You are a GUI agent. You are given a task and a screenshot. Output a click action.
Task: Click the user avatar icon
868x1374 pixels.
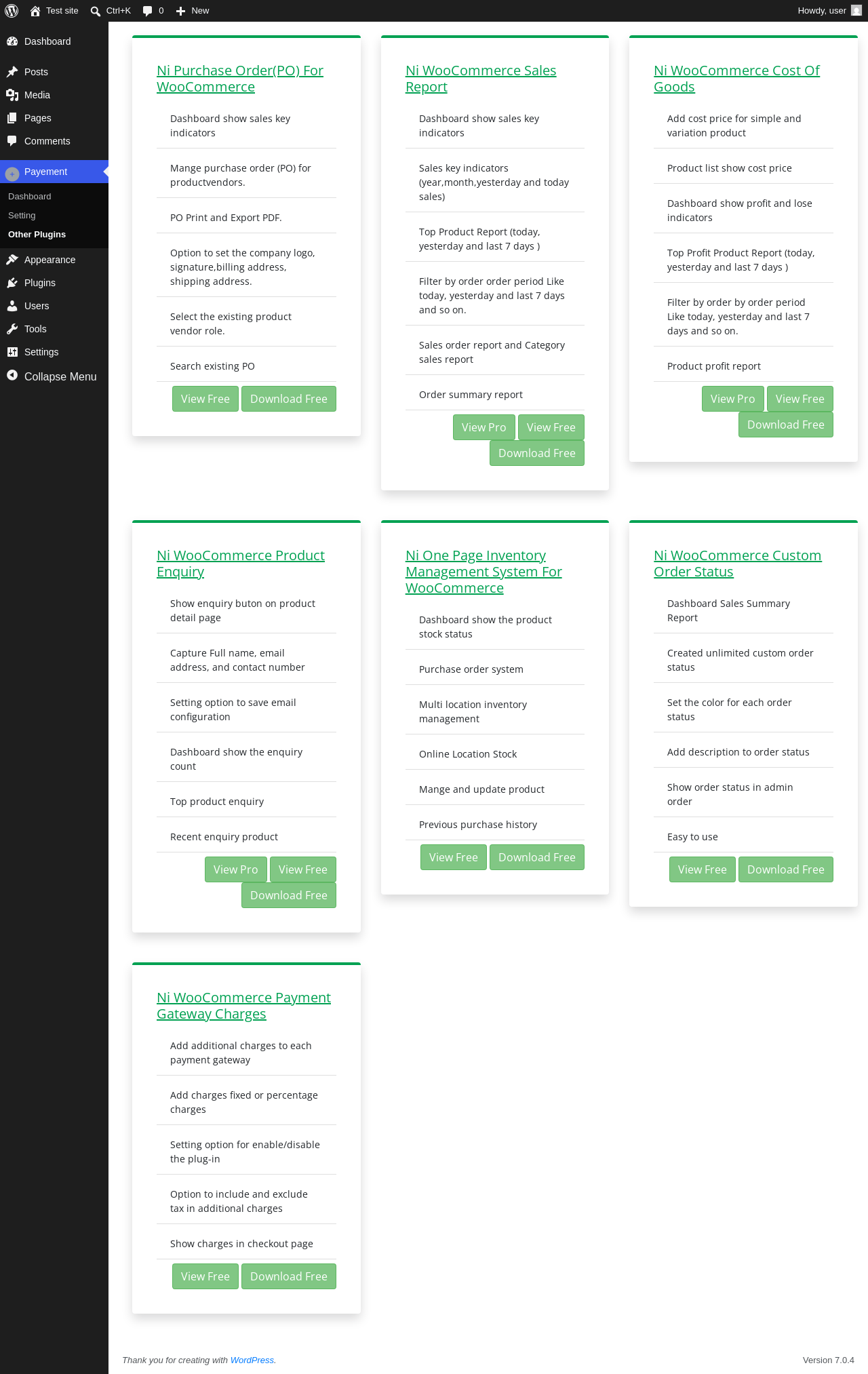[856, 11]
